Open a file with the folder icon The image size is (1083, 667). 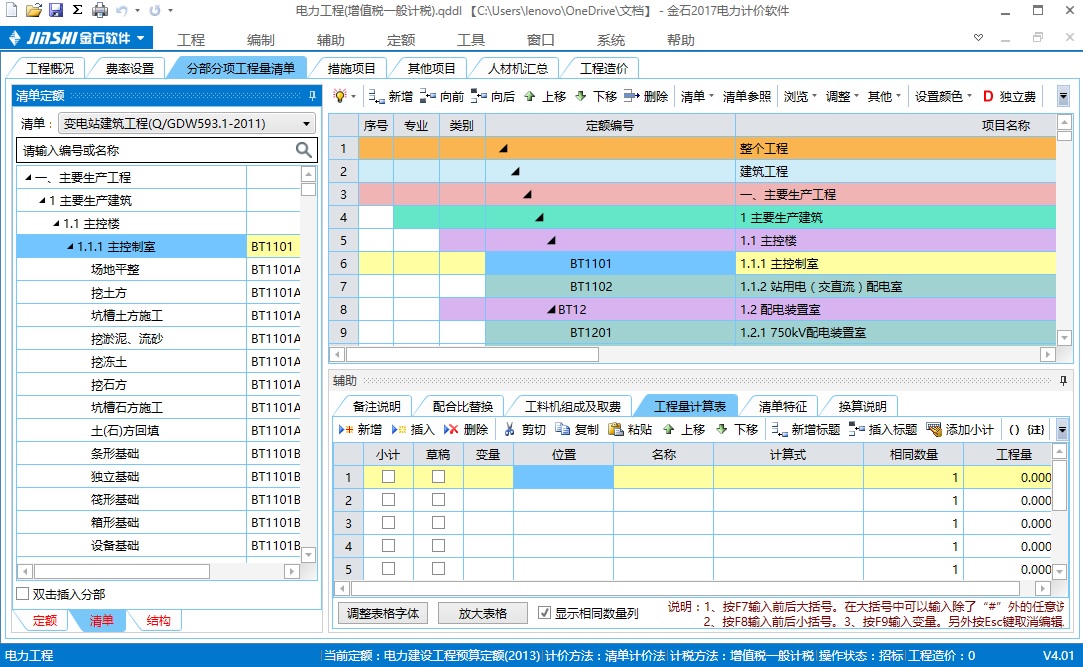pyautogui.click(x=34, y=10)
